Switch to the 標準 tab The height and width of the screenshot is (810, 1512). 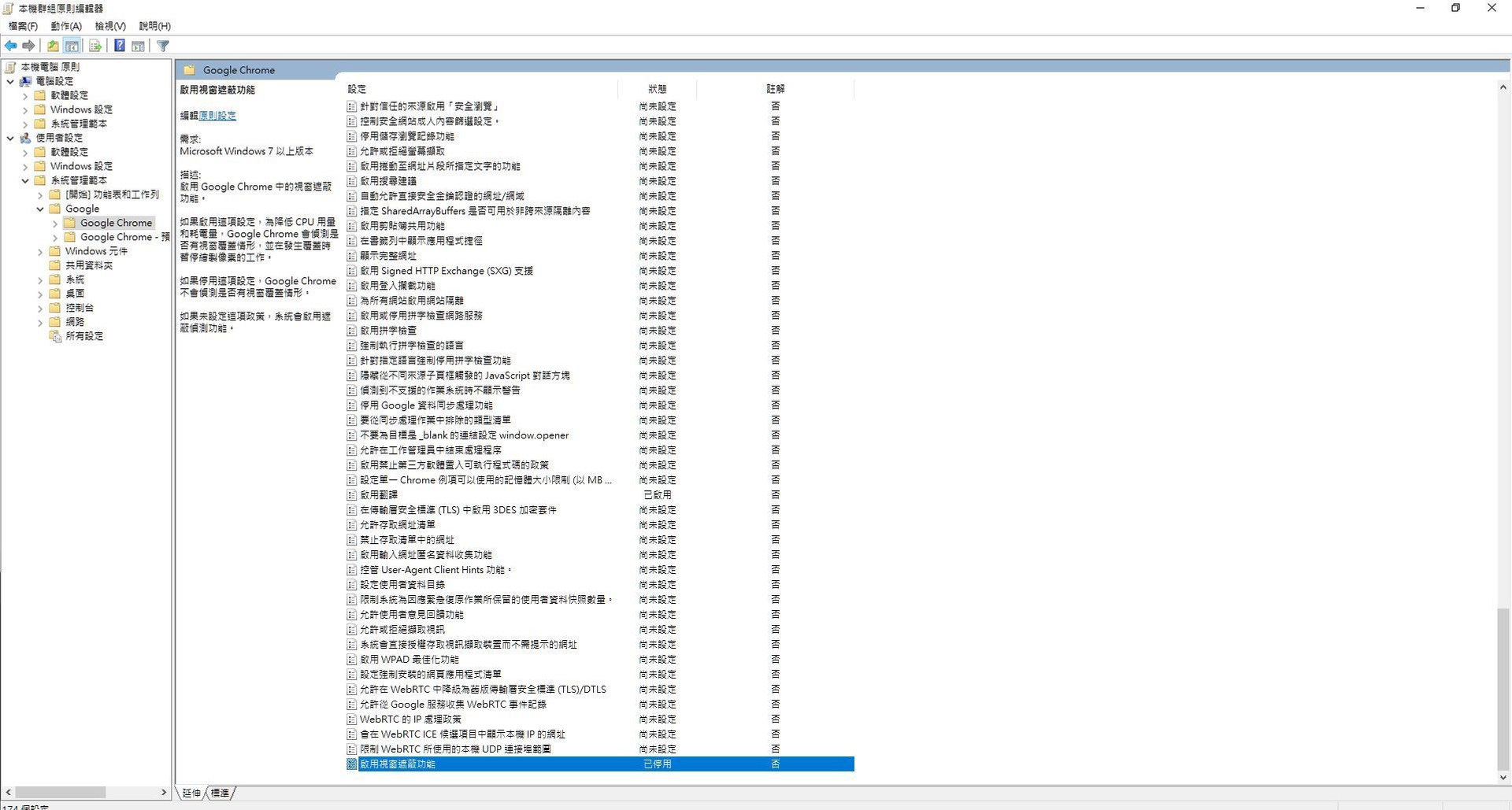(x=220, y=793)
